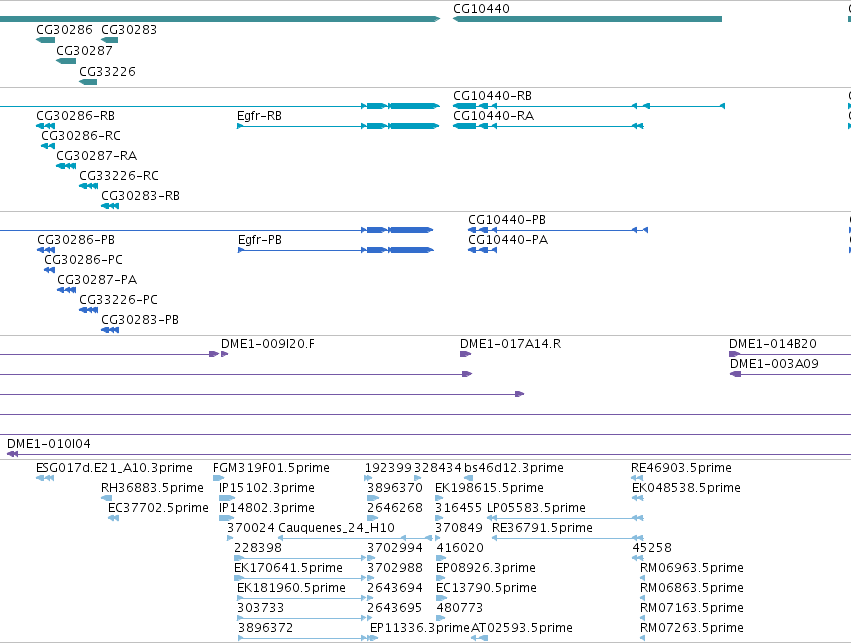Select the RM07163.5prime EST label

pos(691,608)
